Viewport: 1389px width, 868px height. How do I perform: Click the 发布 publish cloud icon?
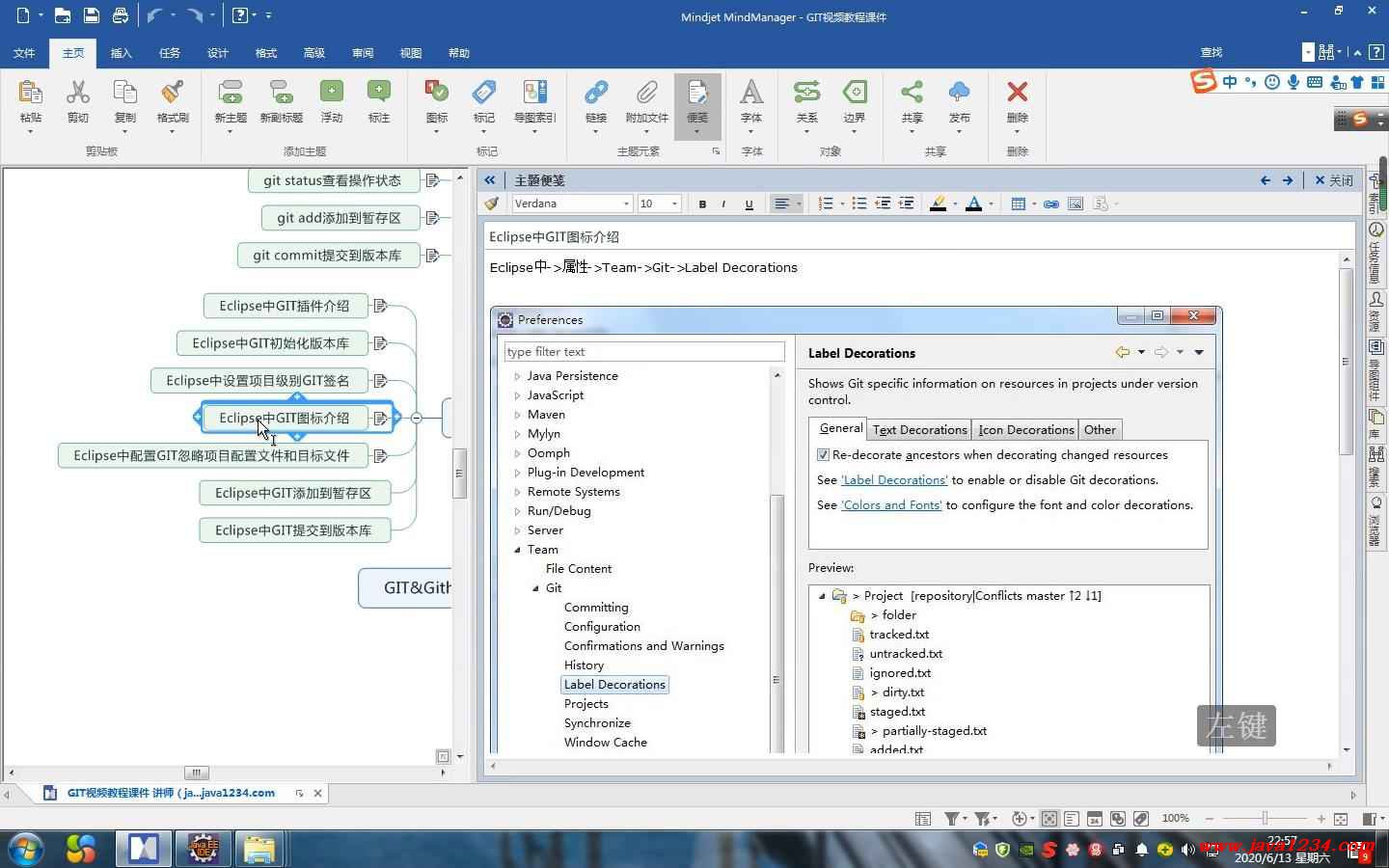point(959,92)
